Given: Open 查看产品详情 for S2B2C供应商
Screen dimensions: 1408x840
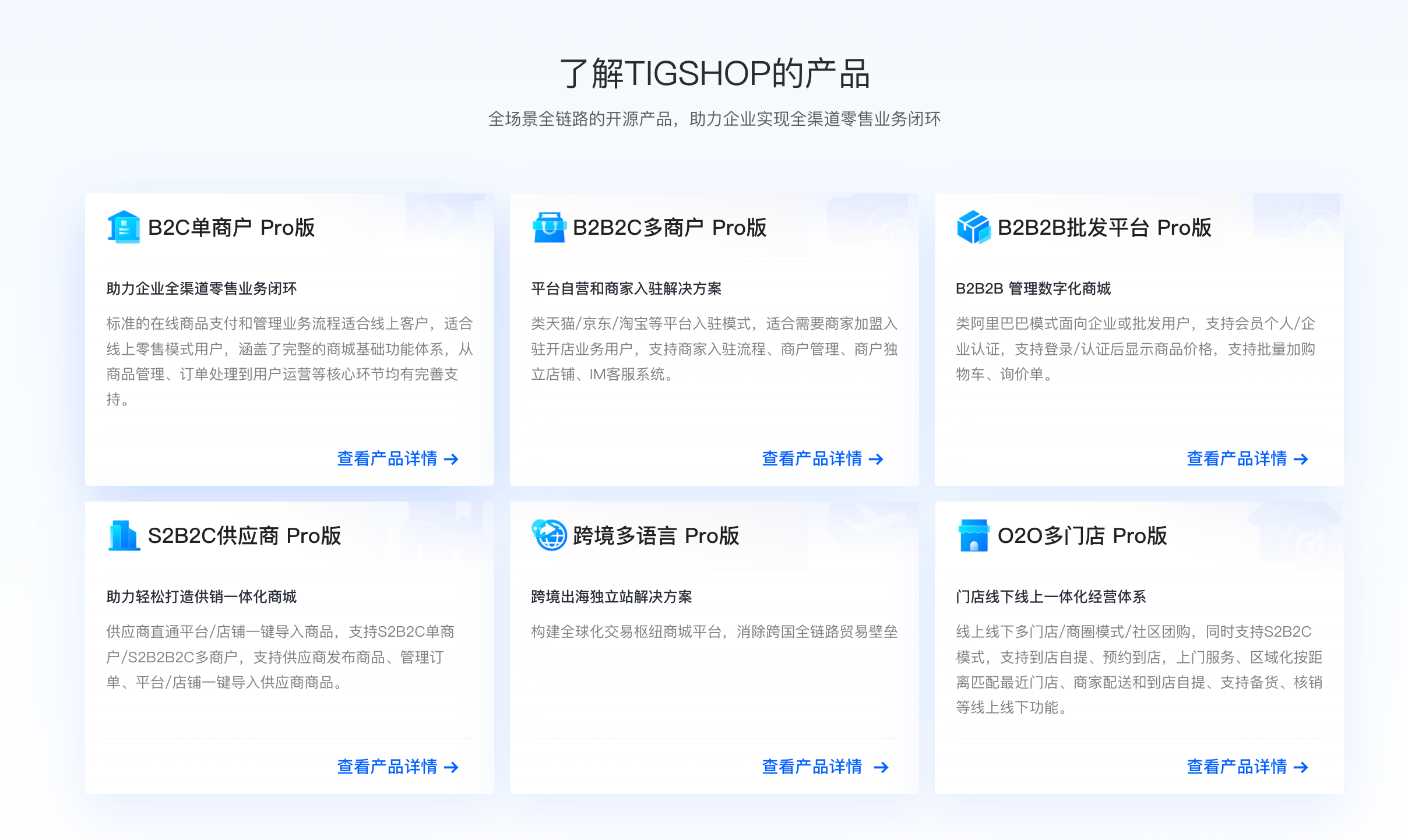Looking at the screenshot, I should 398,767.
